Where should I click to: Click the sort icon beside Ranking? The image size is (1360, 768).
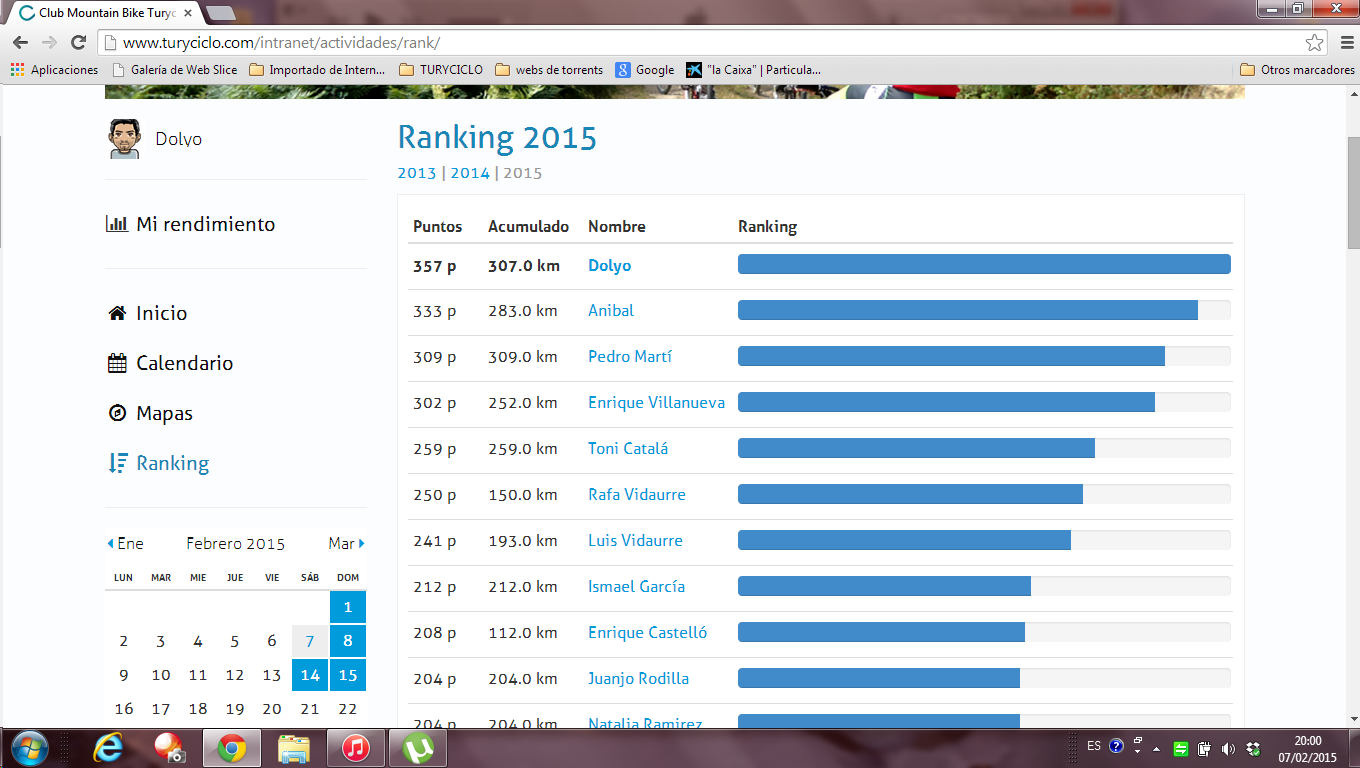pyautogui.click(x=117, y=463)
